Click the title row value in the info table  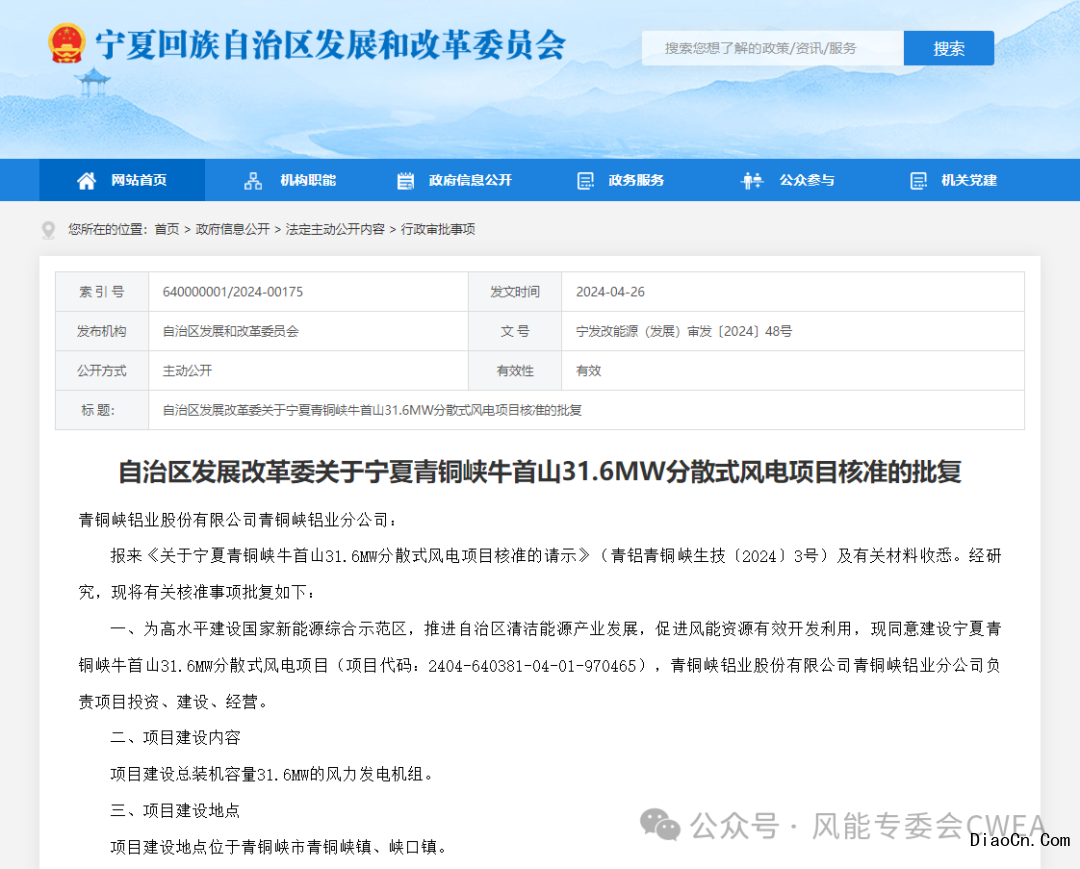(372, 410)
